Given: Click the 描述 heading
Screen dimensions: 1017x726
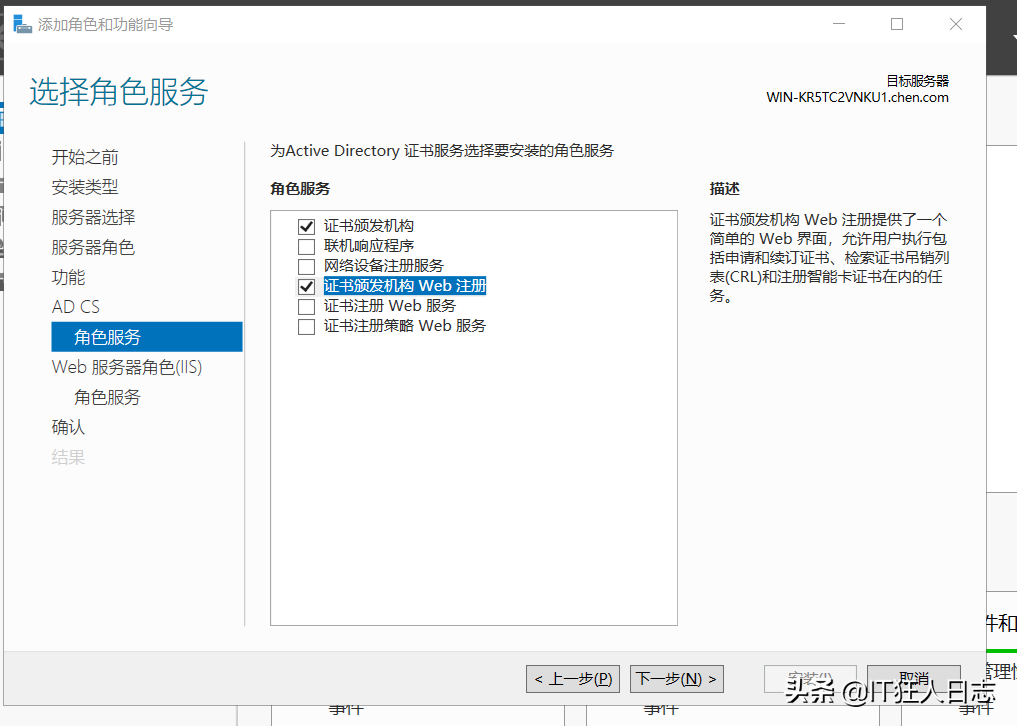Looking at the screenshot, I should click(724, 189).
